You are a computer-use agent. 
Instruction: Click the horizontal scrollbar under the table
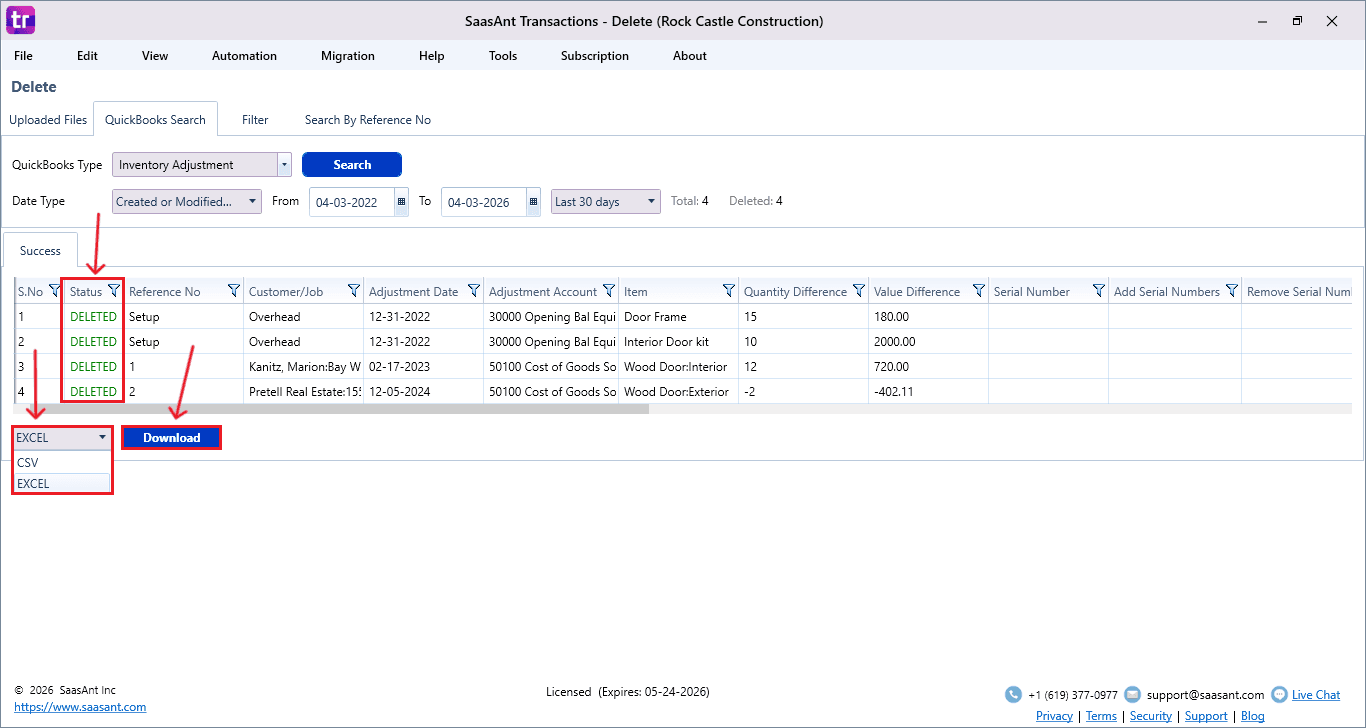332,409
